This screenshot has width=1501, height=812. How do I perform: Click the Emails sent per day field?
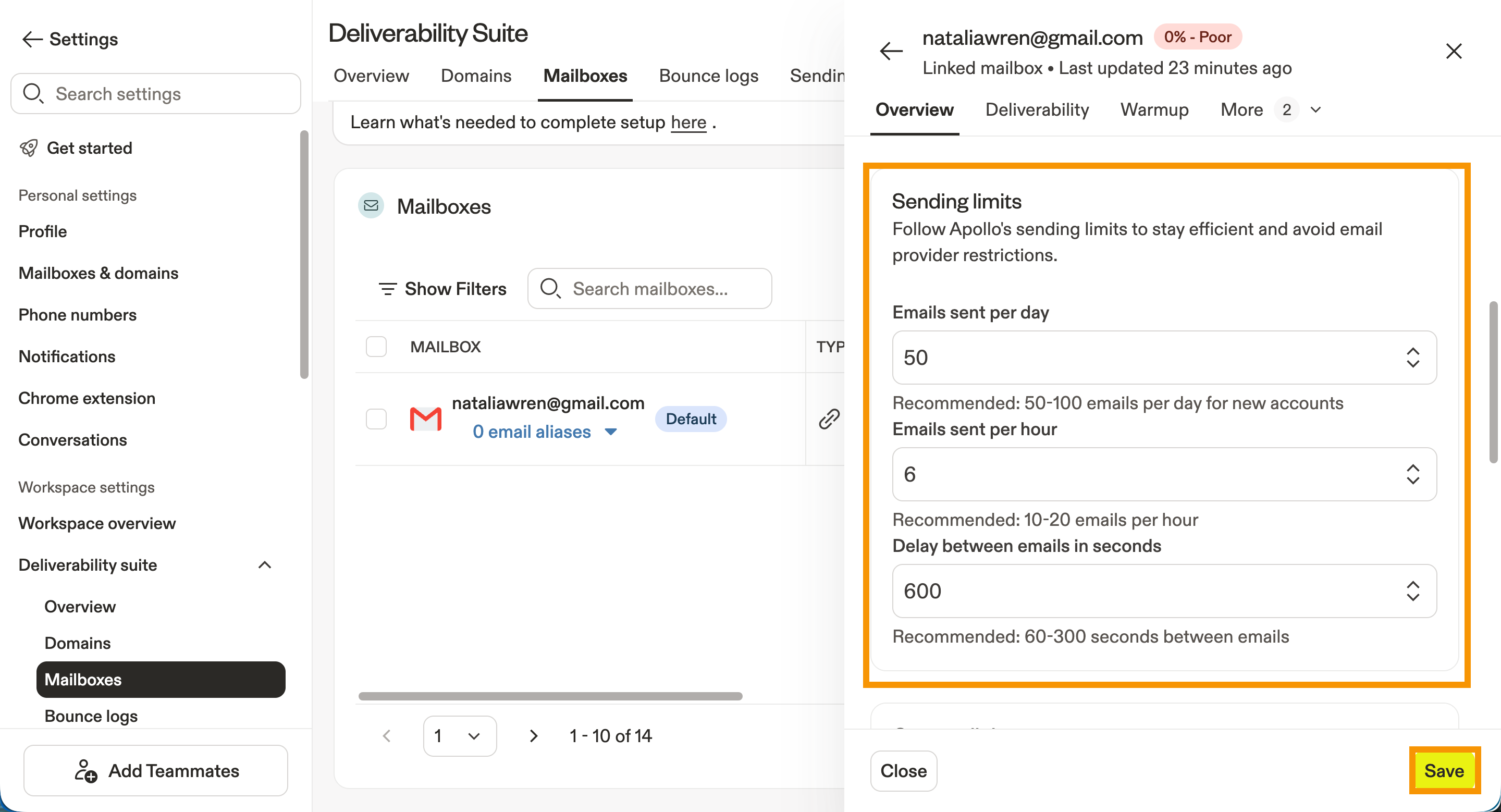[x=1164, y=357]
